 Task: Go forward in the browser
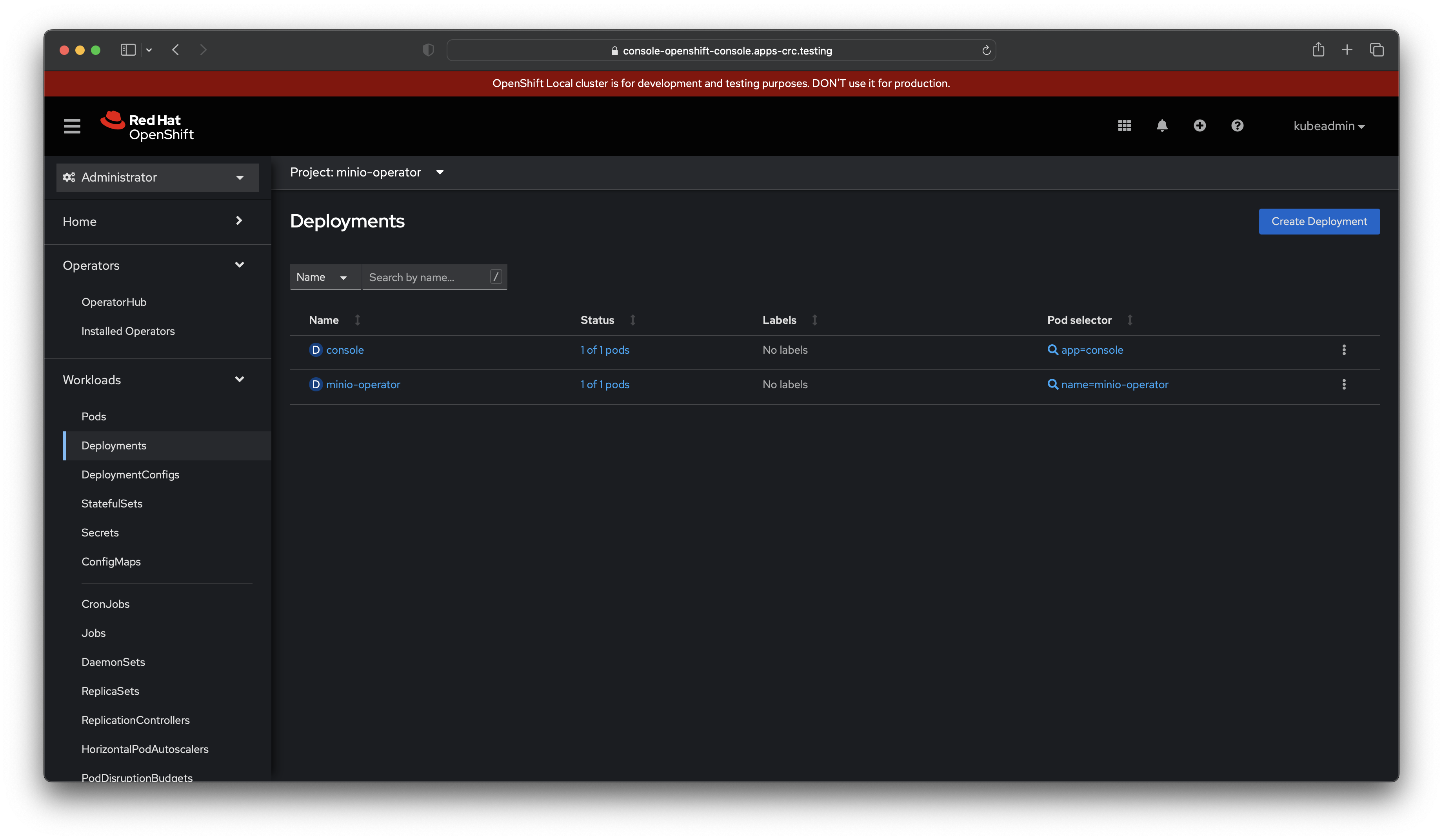click(203, 50)
